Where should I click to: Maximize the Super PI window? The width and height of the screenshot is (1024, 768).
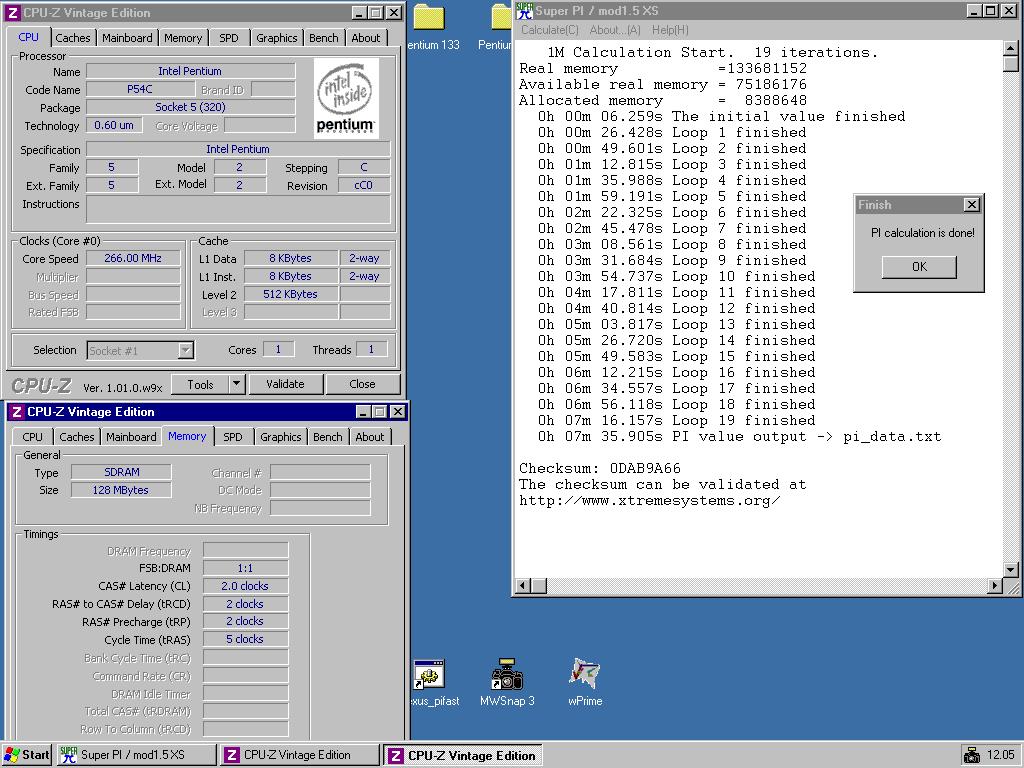[991, 11]
